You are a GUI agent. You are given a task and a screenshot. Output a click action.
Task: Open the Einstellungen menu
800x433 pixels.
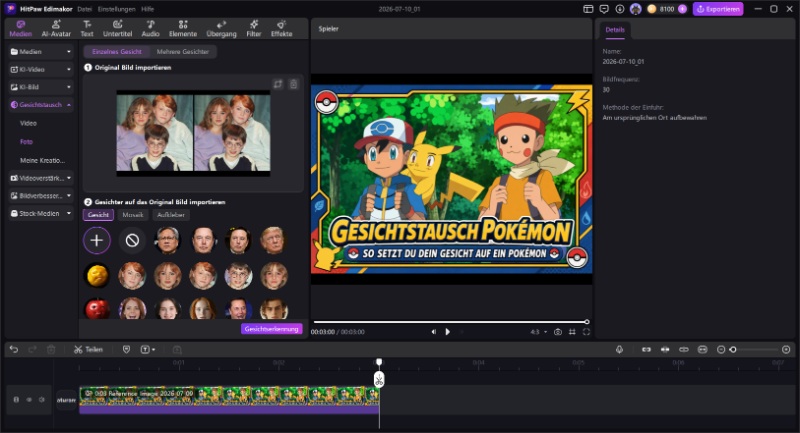pyautogui.click(x=116, y=9)
